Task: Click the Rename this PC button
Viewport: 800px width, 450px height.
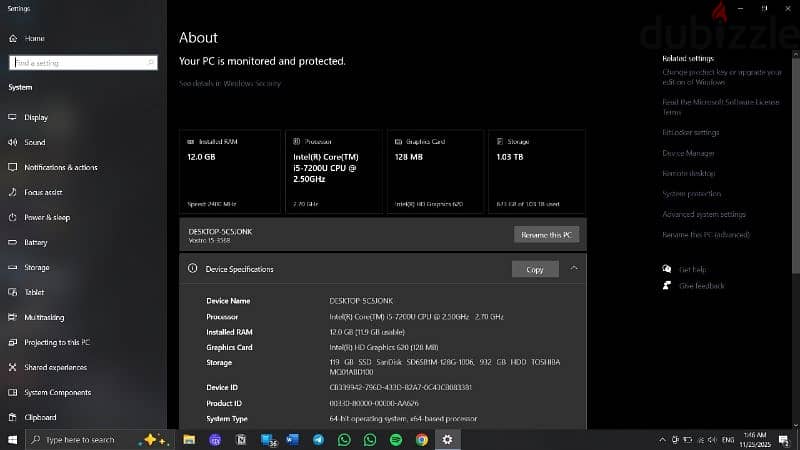Action: pos(546,235)
